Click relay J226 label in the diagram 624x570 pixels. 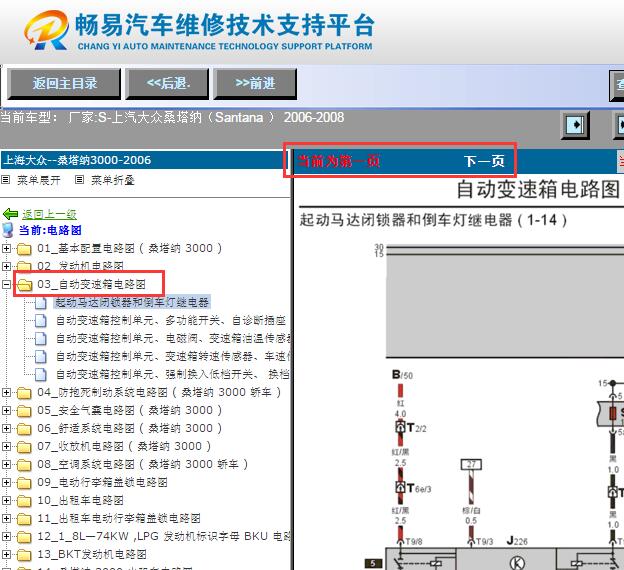(517, 541)
